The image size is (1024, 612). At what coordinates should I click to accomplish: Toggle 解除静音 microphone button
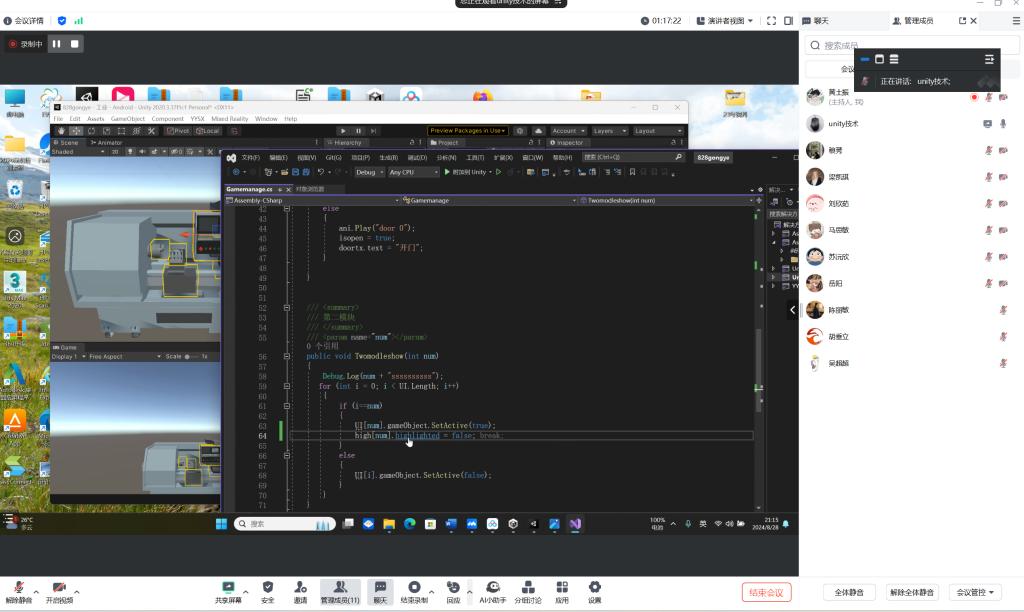[19, 587]
